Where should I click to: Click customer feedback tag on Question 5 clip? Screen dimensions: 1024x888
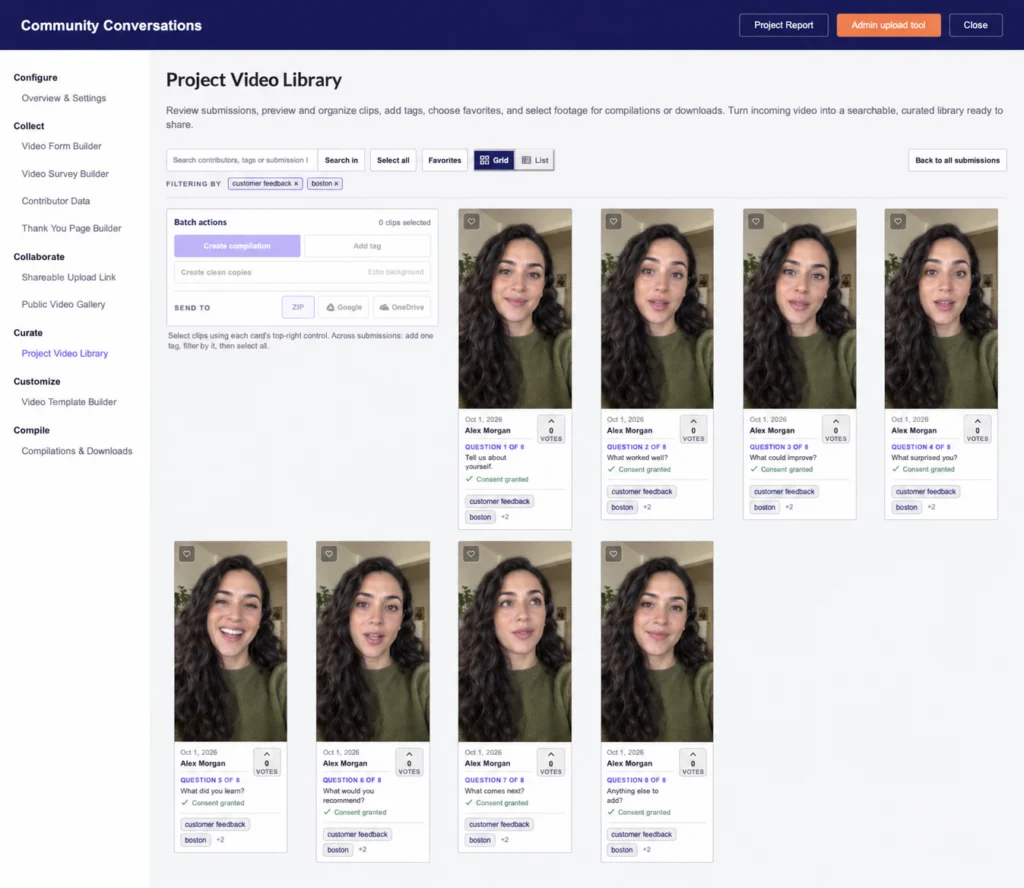click(x=215, y=825)
